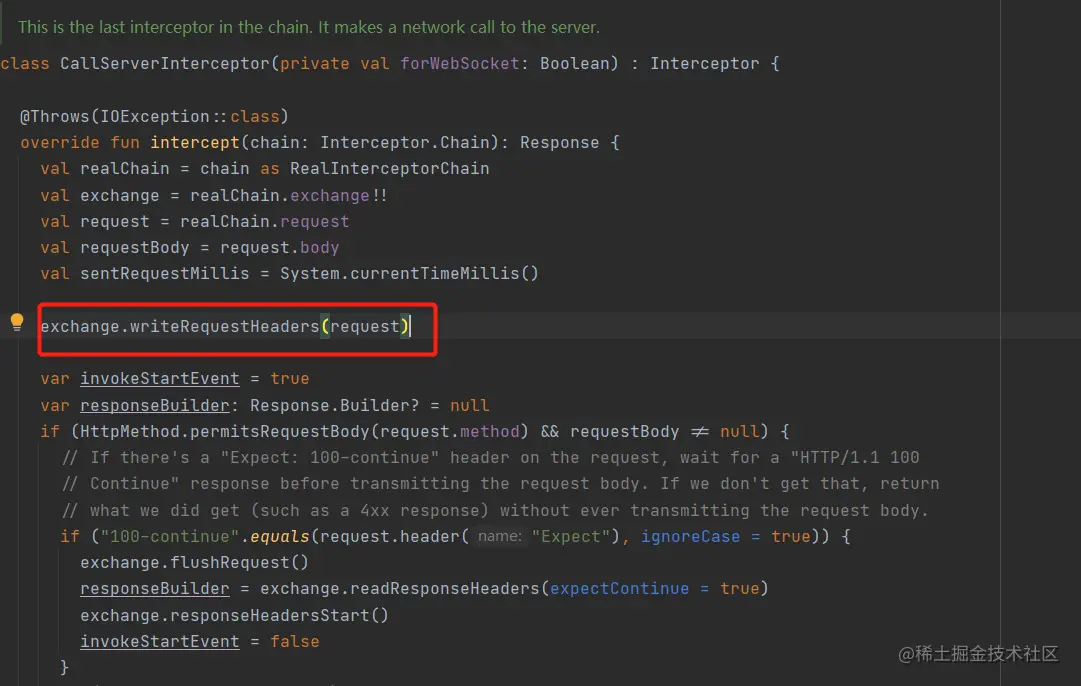This screenshot has width=1081, height=686.
Task: Click the doc comment about last interceptor
Action: (x=309, y=28)
